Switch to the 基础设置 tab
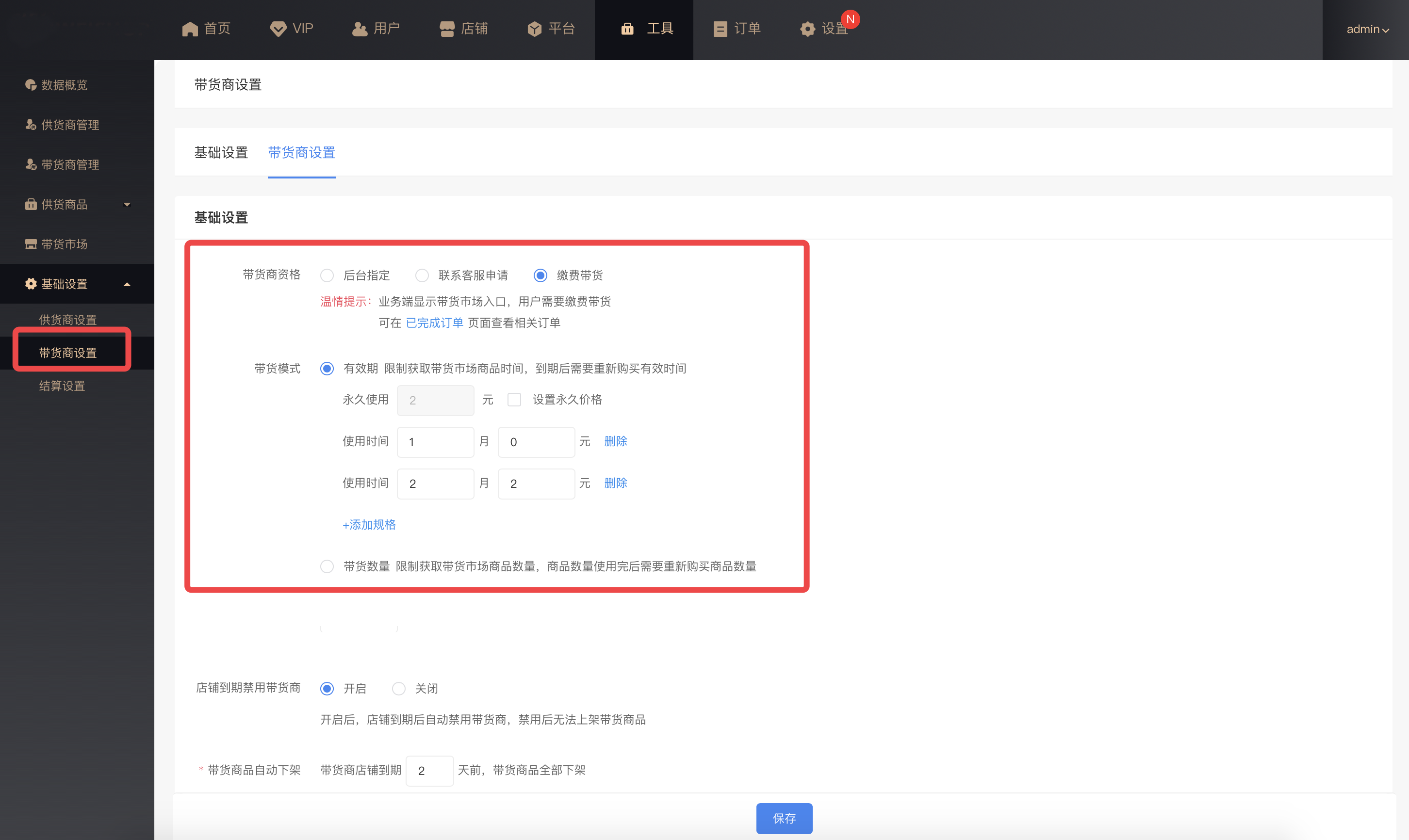 [x=221, y=152]
